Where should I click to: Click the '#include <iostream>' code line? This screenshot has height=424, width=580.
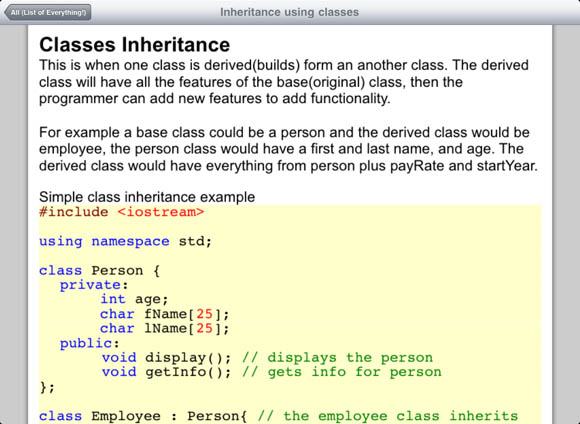(x=122, y=212)
